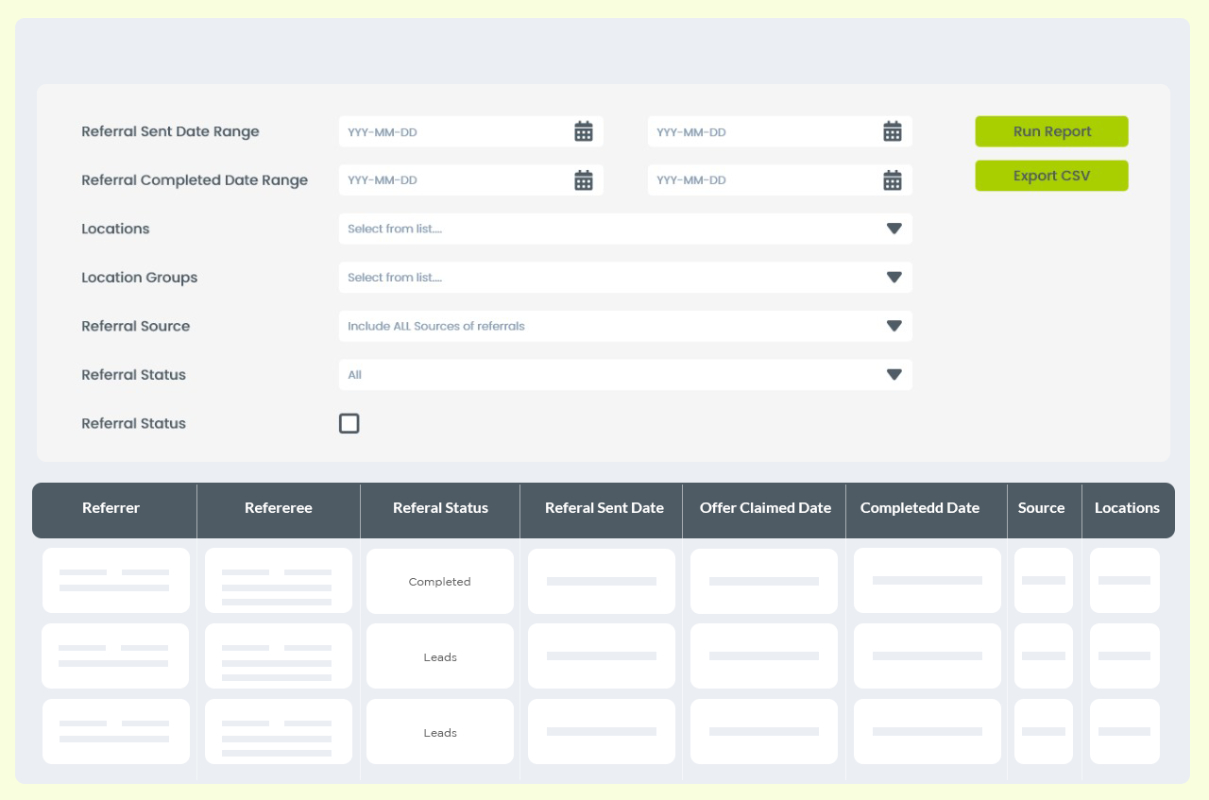Click the Referral Sent Date Range label
The height and width of the screenshot is (800, 1209).
170,131
